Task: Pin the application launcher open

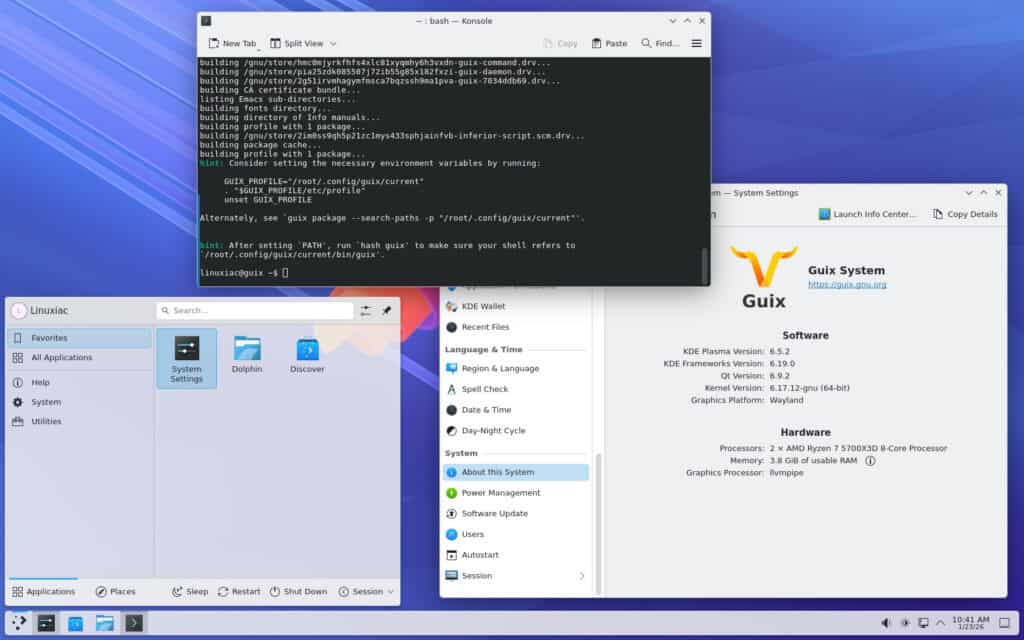Action: pyautogui.click(x=389, y=310)
